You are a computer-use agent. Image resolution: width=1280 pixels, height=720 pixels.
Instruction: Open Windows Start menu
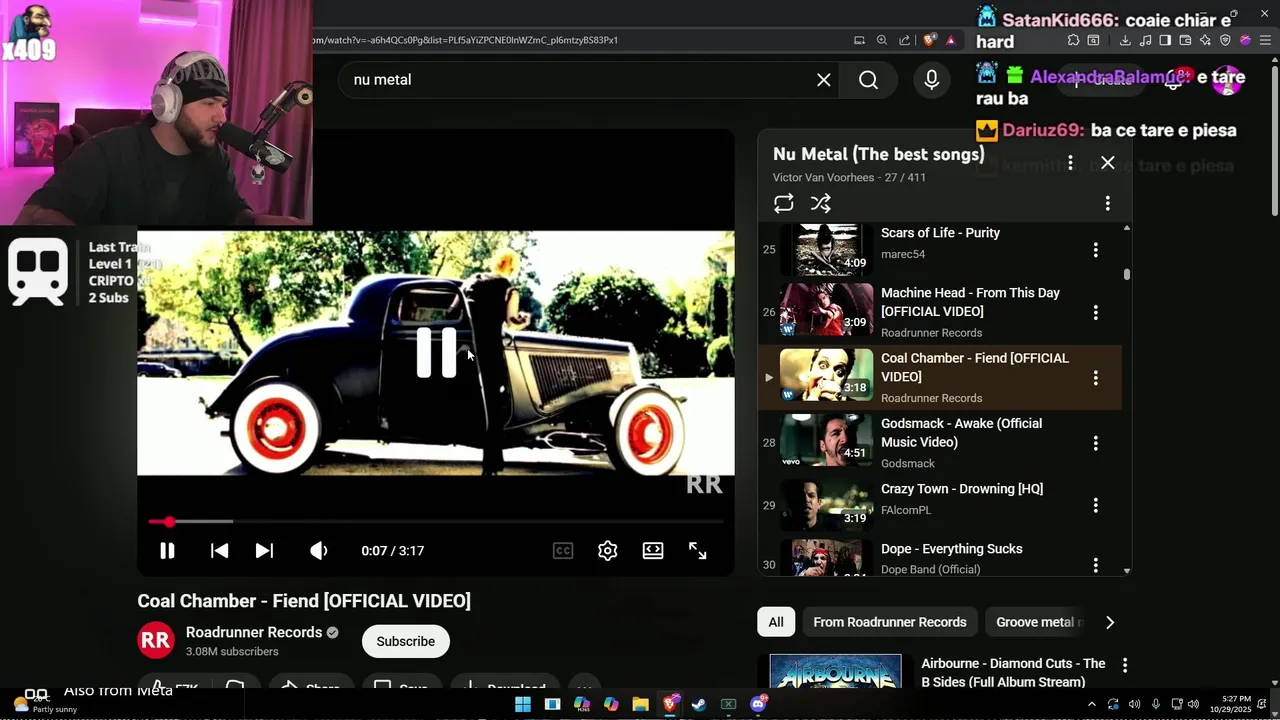[x=523, y=704]
